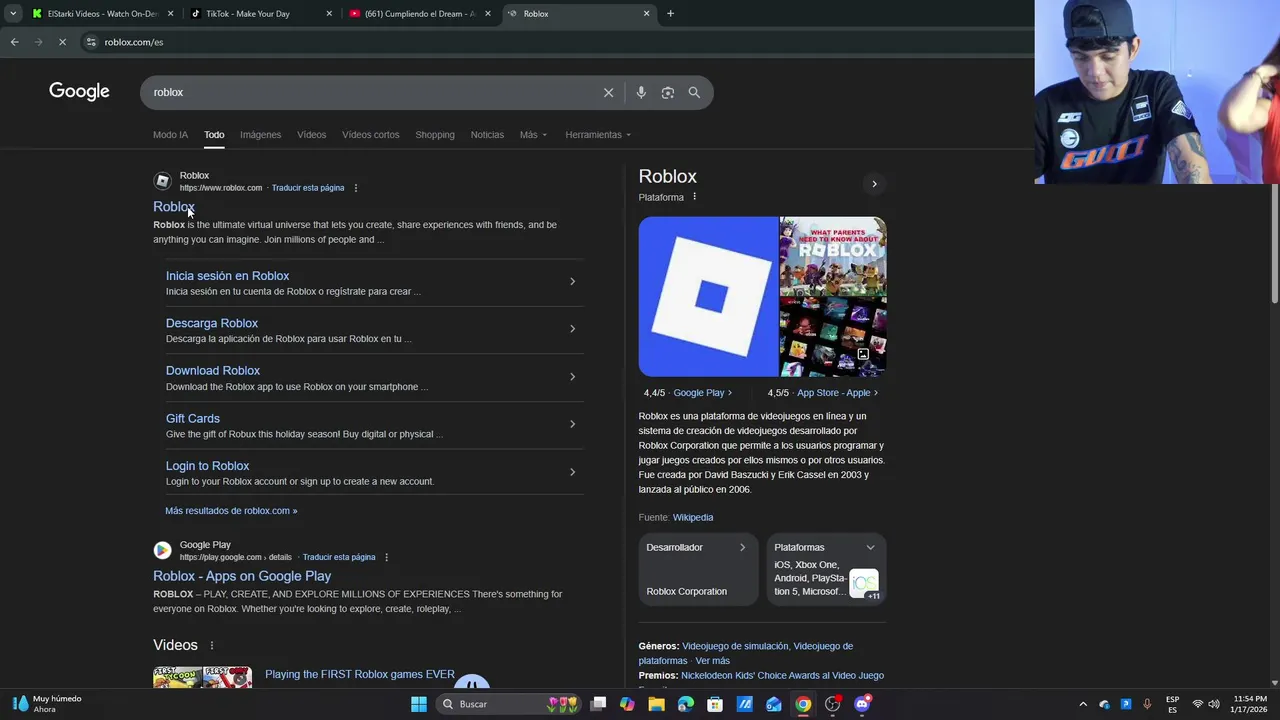The width and height of the screenshot is (1280, 720).
Task: Open Discord from the taskbar
Action: coord(862,704)
